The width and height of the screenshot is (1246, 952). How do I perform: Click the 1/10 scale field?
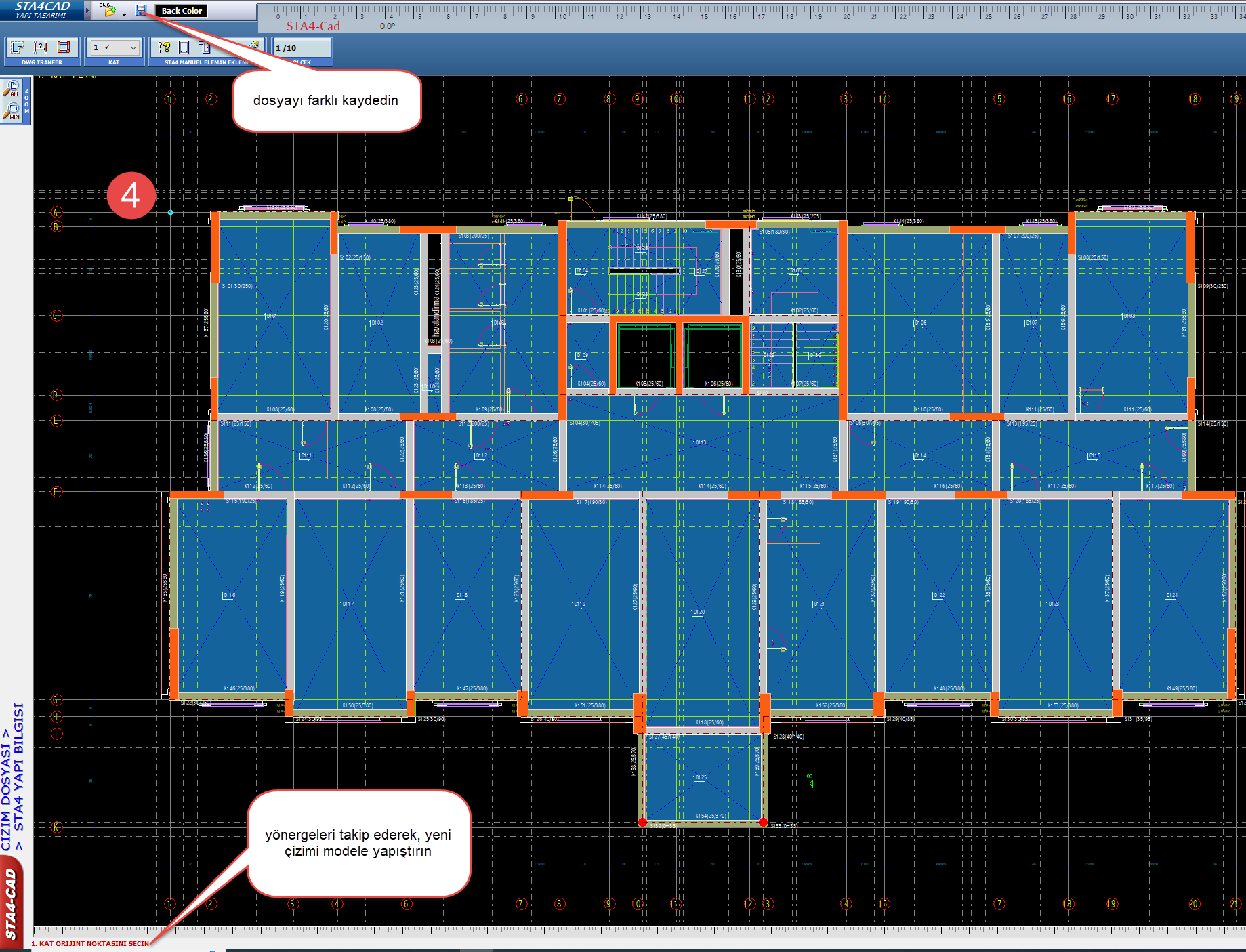302,48
